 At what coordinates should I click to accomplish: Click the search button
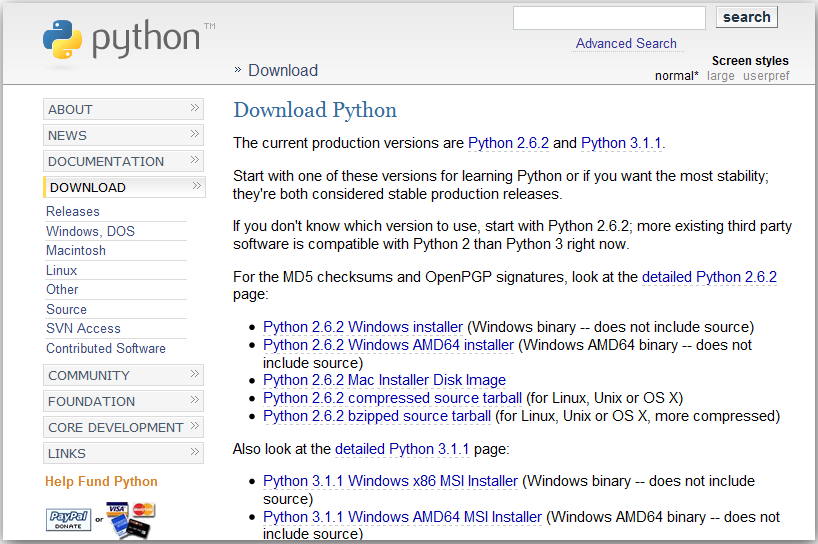click(747, 17)
